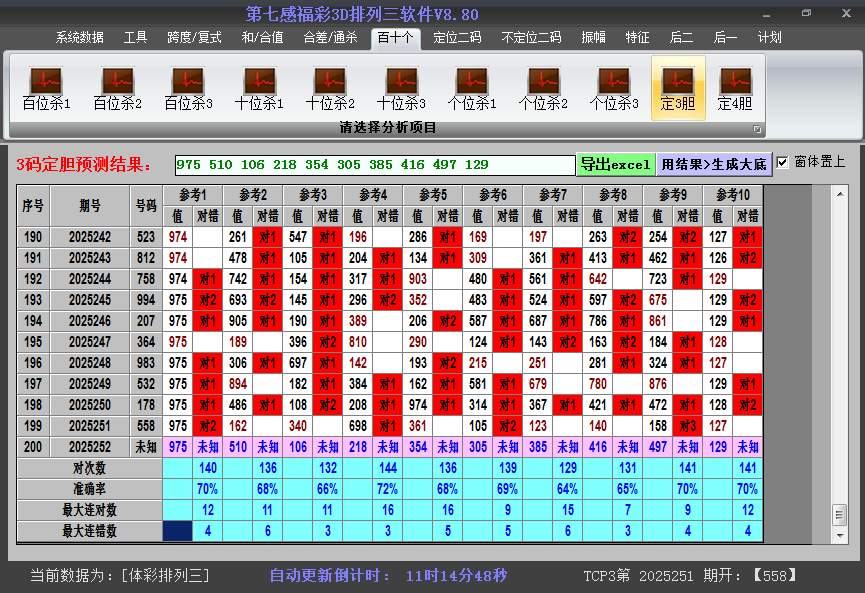Image resolution: width=865 pixels, height=593 pixels.
Task: Click the table scrollbar down arrow
Action: tap(840, 535)
